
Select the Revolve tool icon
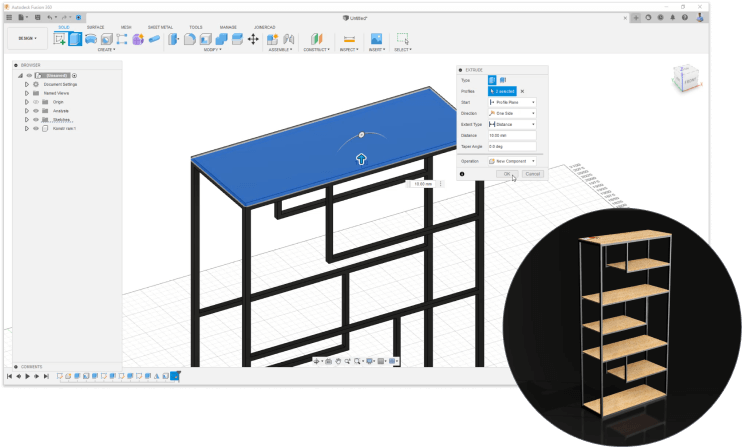coord(91,39)
